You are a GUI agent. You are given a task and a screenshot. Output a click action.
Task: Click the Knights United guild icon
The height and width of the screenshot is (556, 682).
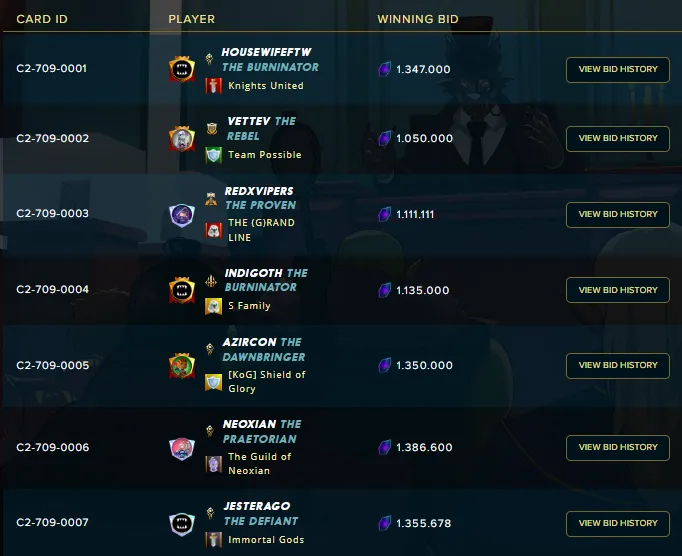point(214,86)
